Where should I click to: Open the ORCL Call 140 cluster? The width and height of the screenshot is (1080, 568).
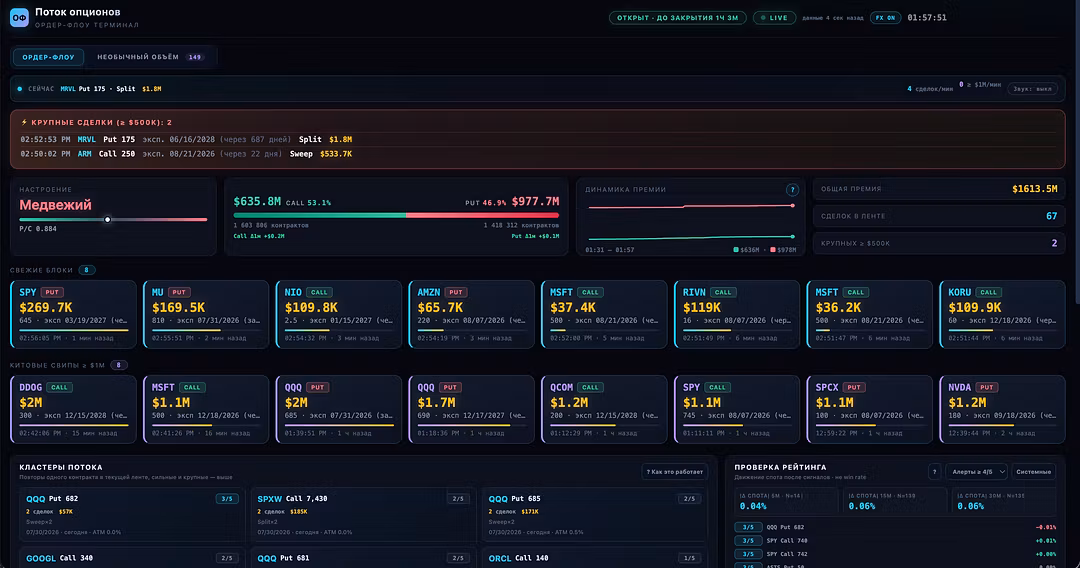coord(593,558)
